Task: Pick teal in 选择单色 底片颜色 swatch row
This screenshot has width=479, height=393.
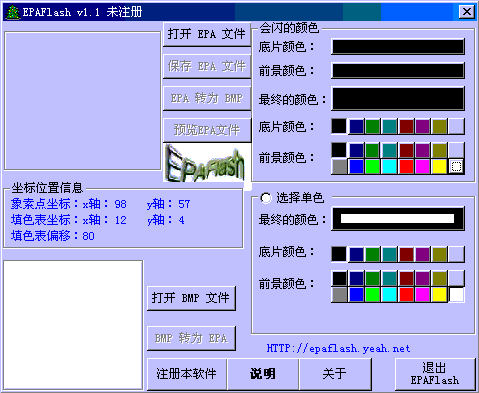Action: tap(390, 254)
